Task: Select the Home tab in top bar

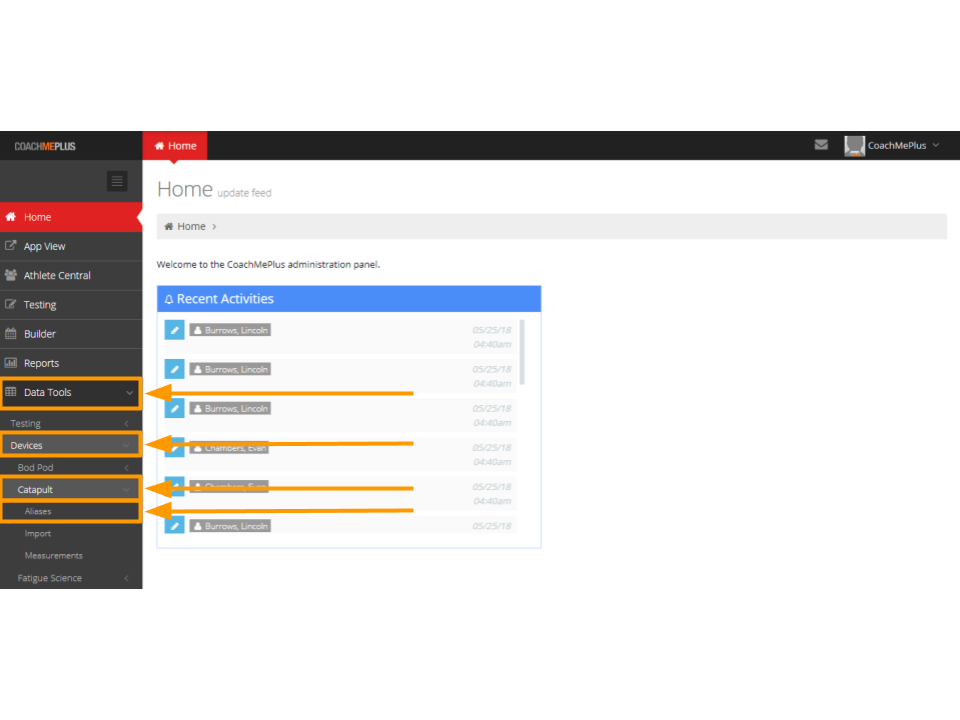Action: [x=175, y=146]
